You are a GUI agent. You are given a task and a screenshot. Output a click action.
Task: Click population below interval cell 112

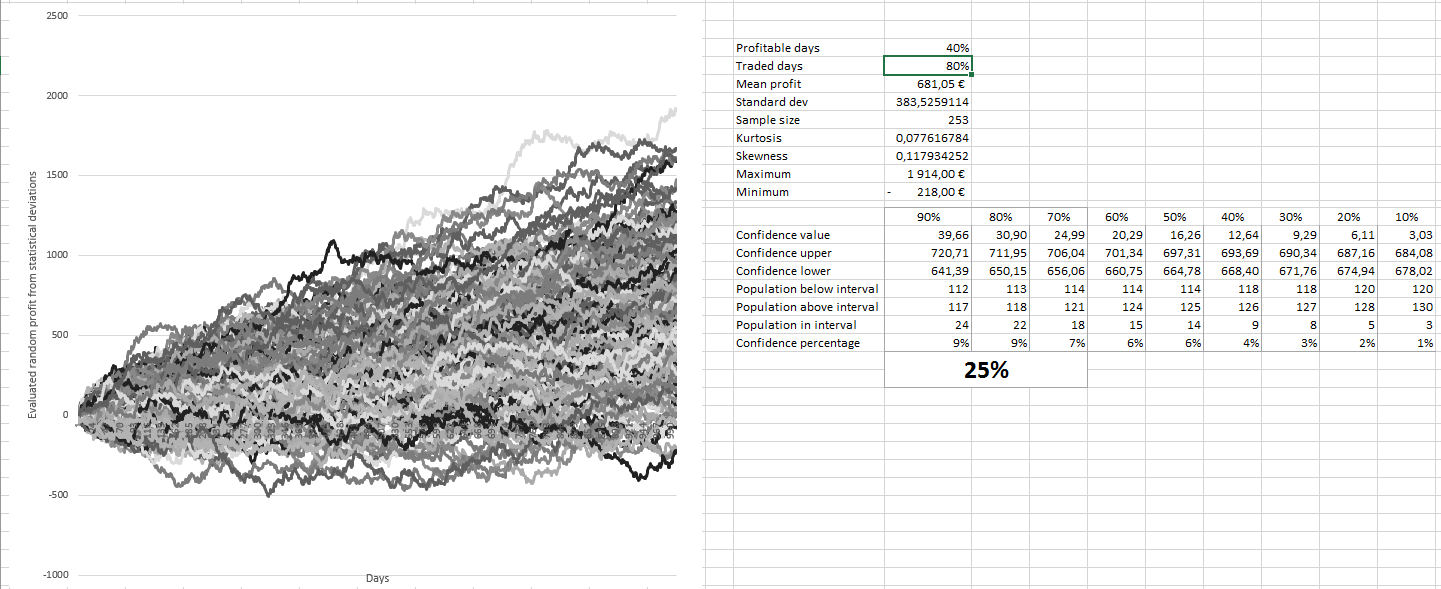click(x=928, y=289)
